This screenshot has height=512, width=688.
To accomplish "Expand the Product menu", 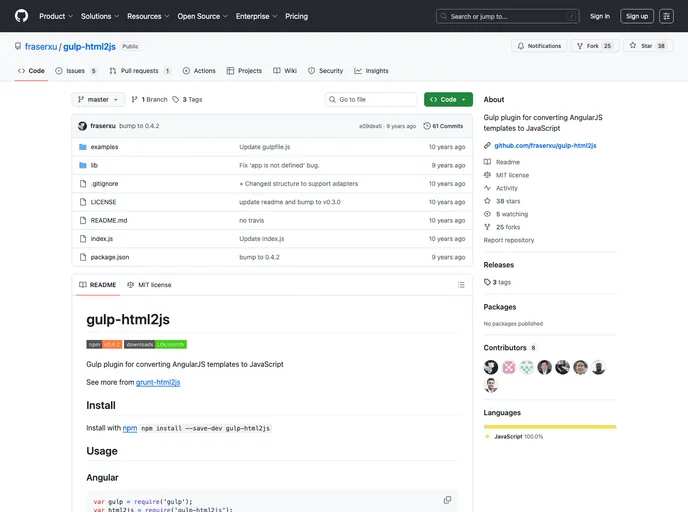I will pyautogui.click(x=56, y=16).
